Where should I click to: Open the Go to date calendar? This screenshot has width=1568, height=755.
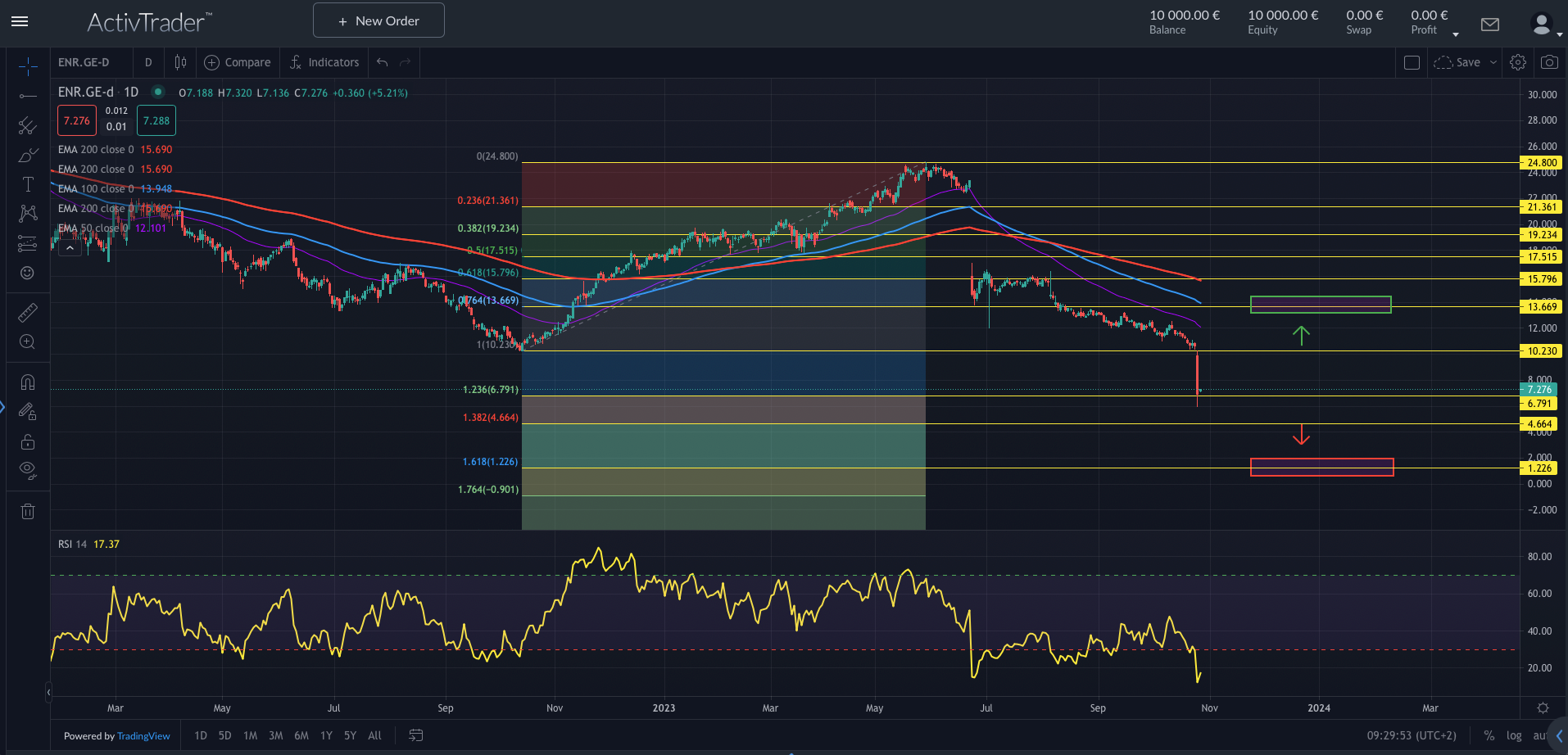(416, 735)
